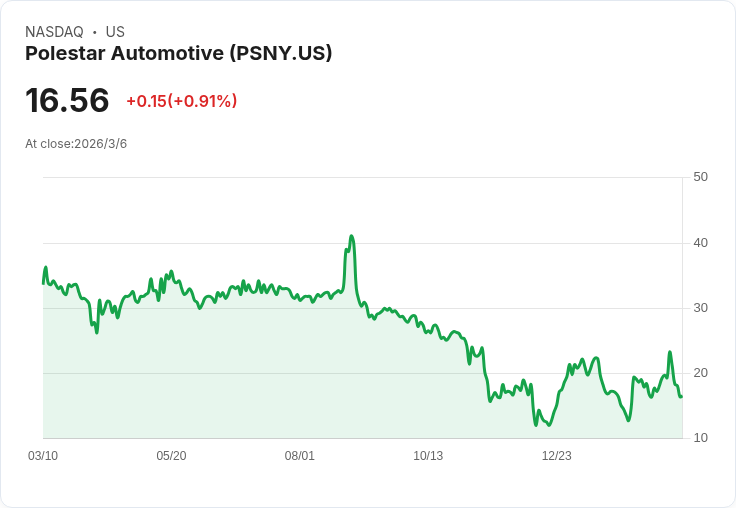
Task: Click the 50 value on the price axis
Action: tap(700, 177)
